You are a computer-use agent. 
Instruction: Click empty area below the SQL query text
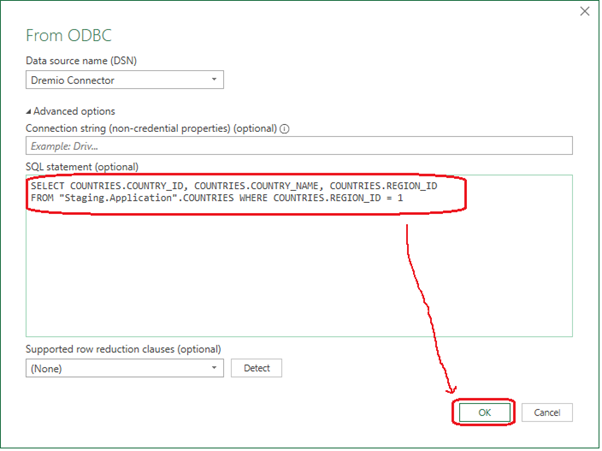298,280
